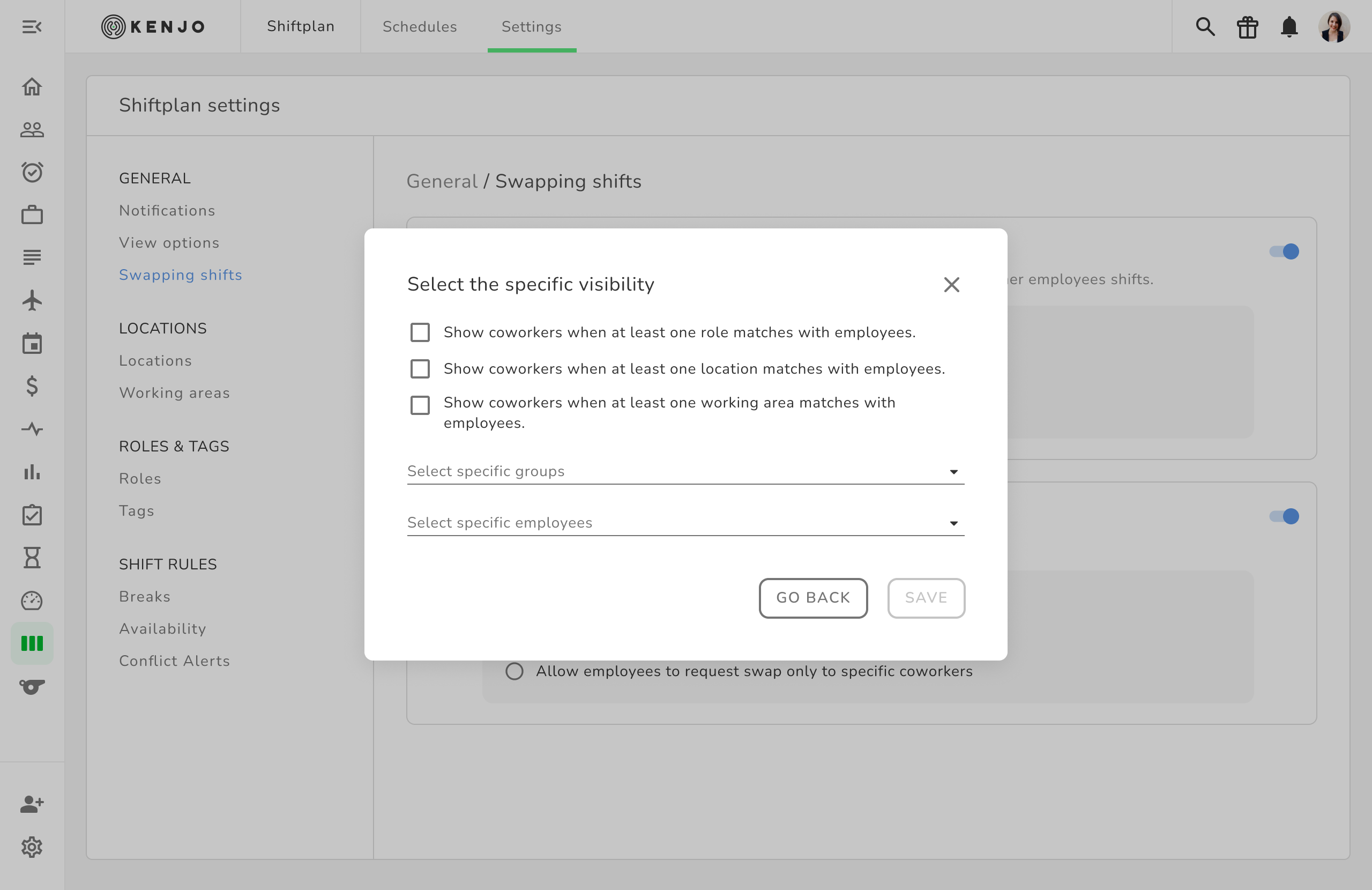The image size is (1372, 890).
Task: Click the gift box icon in header
Action: [x=1247, y=27]
